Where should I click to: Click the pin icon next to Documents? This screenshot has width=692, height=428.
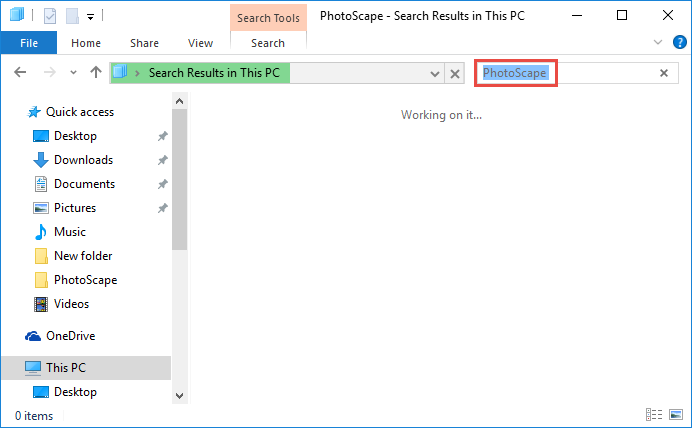(163, 184)
